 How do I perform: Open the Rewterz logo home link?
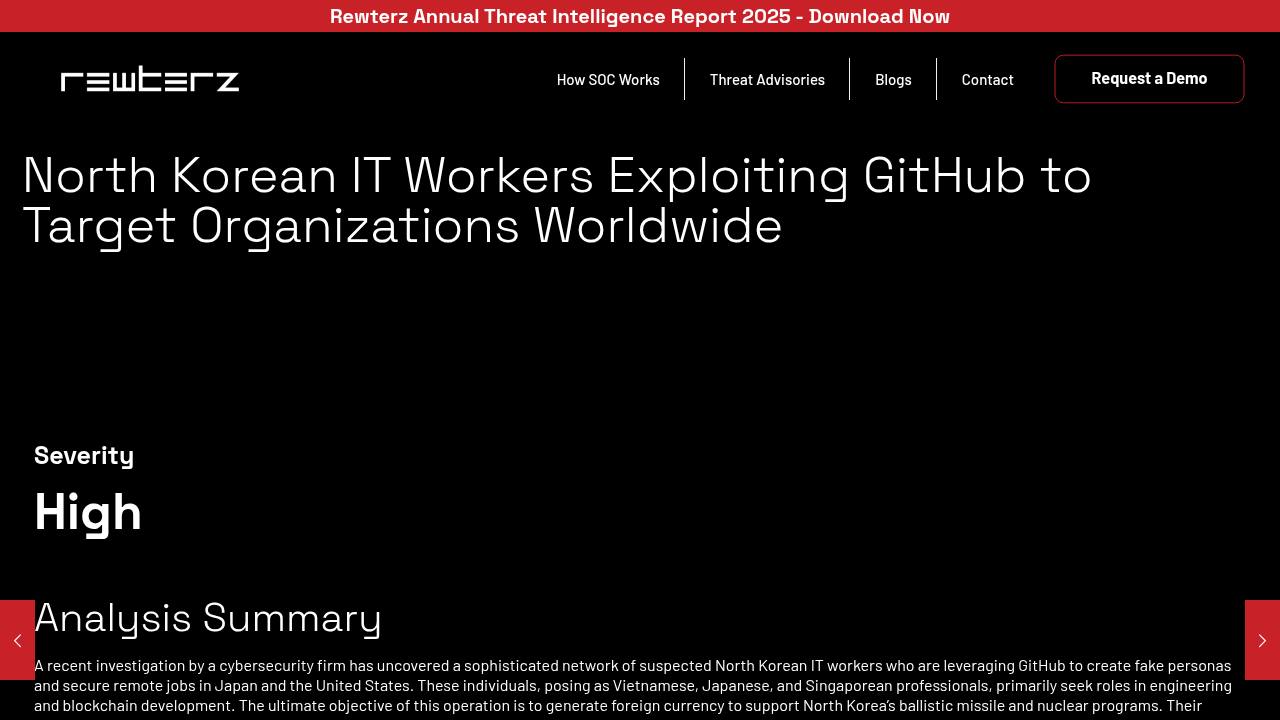[x=150, y=79]
